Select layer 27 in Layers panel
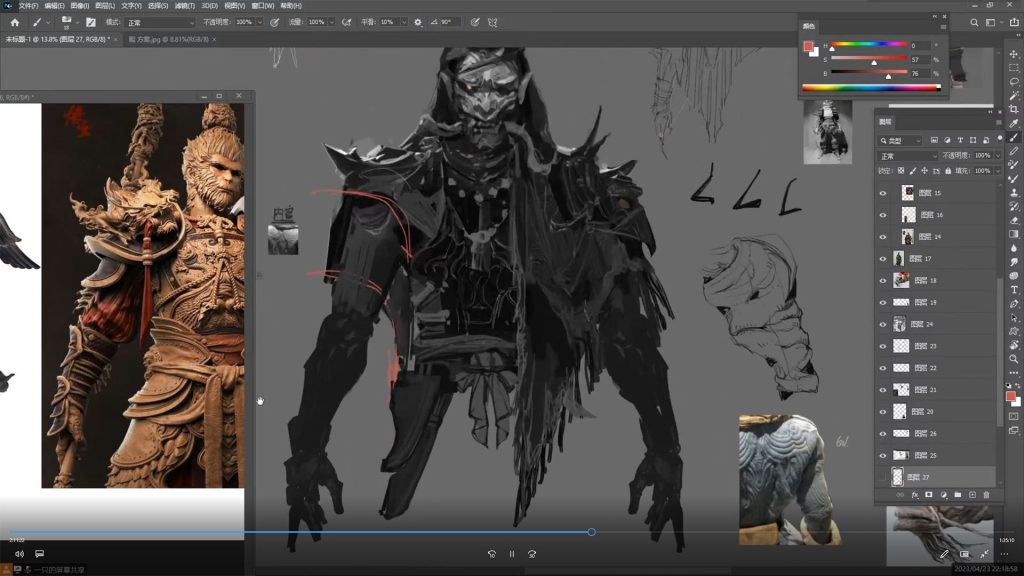This screenshot has width=1024, height=576. (x=945, y=477)
